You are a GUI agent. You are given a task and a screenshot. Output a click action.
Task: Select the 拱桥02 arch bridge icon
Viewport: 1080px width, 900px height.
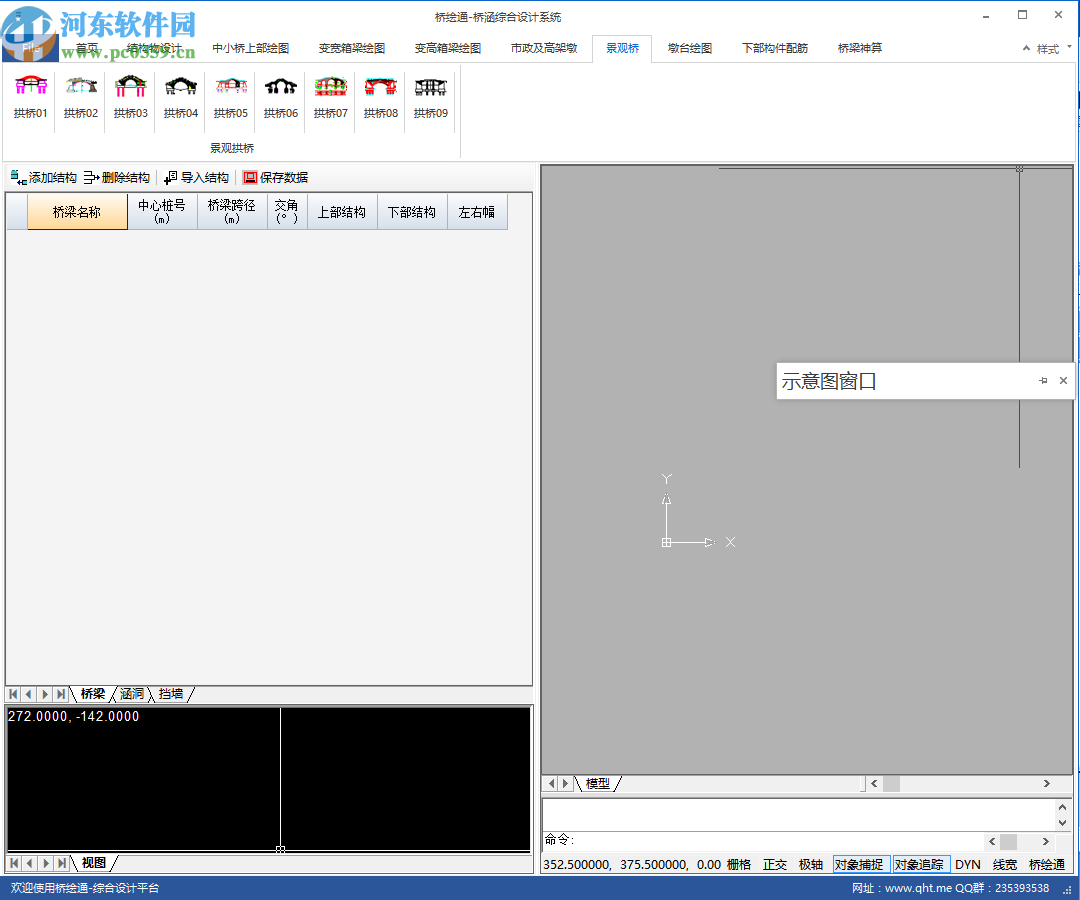81,97
